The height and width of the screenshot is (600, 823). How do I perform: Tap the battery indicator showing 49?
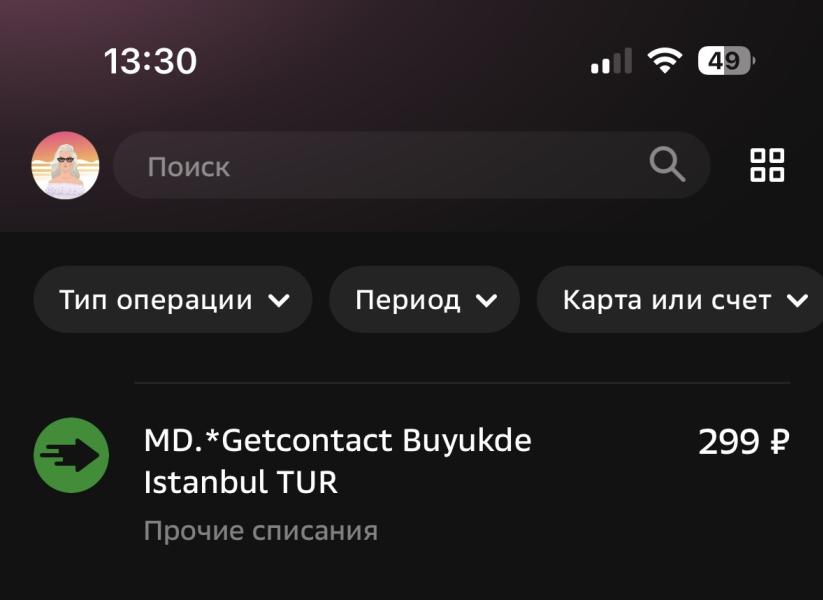click(726, 61)
